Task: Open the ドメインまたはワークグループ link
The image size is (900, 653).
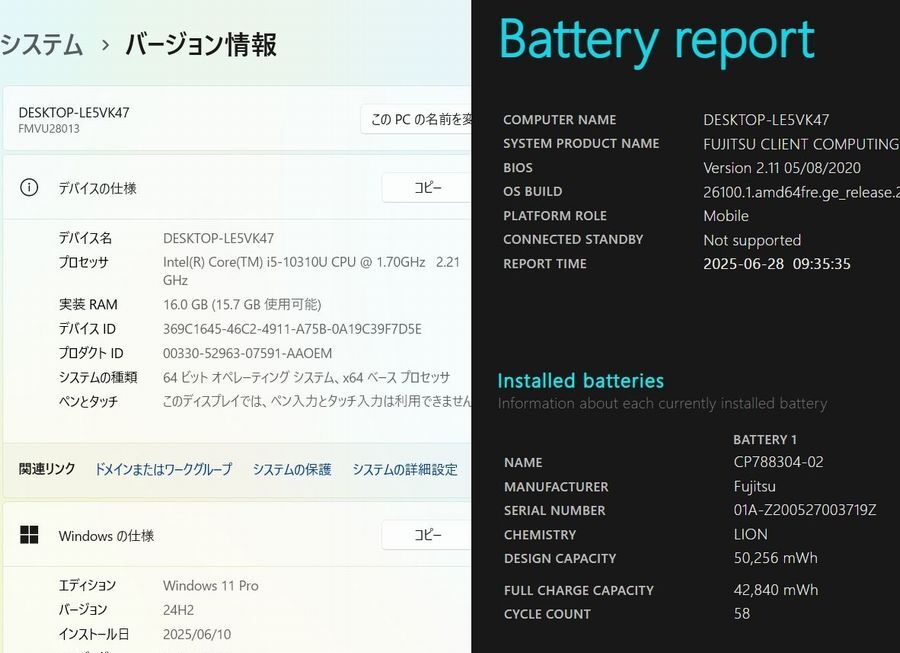Action: [x=163, y=469]
